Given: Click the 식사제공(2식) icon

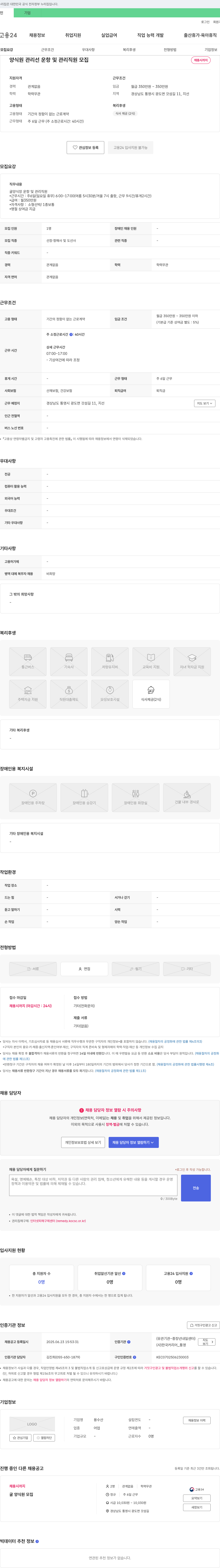Looking at the screenshot, I should (151, 694).
